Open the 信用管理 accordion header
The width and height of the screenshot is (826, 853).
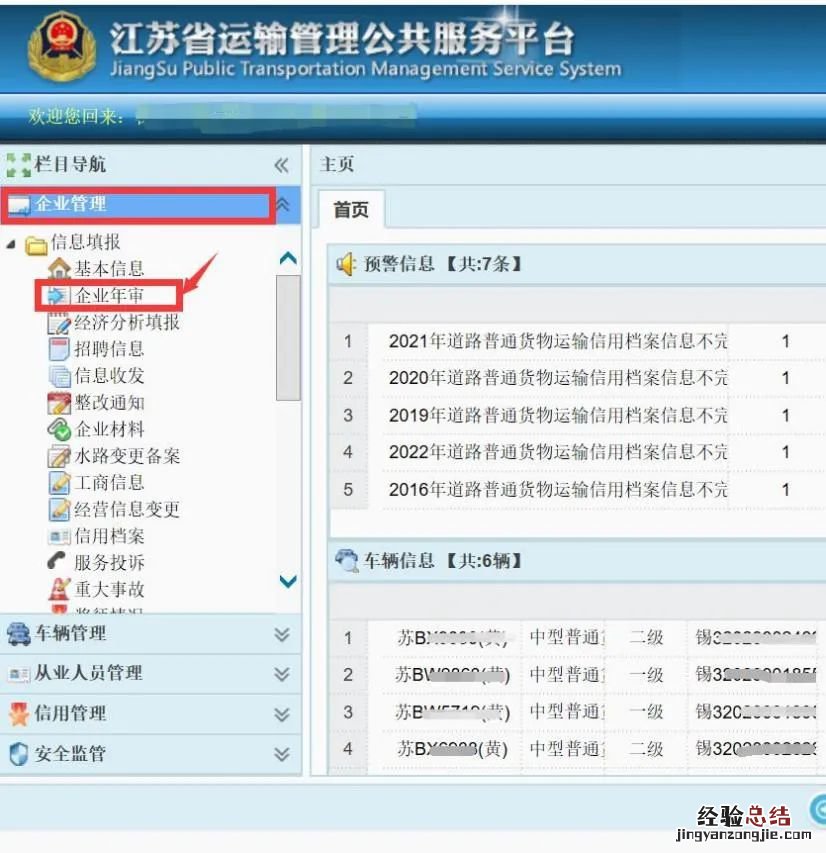coord(151,714)
